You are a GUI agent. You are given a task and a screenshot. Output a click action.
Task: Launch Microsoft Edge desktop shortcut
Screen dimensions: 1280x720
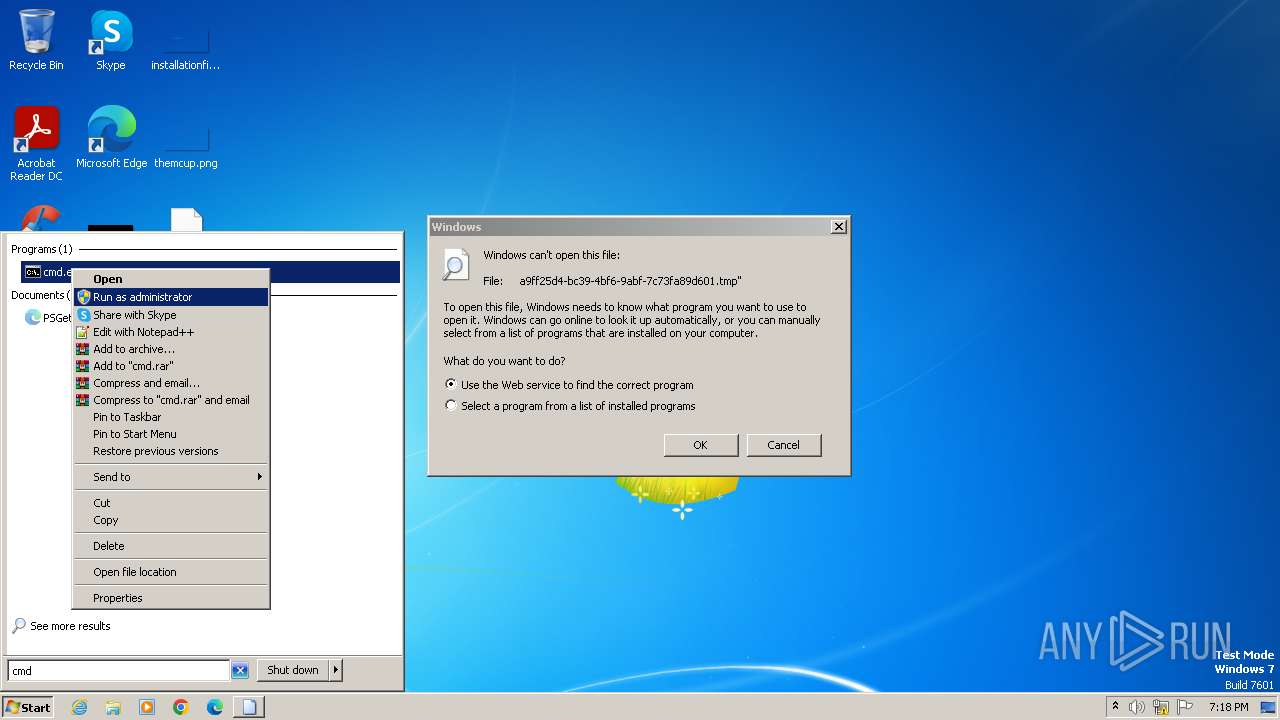click(x=111, y=138)
